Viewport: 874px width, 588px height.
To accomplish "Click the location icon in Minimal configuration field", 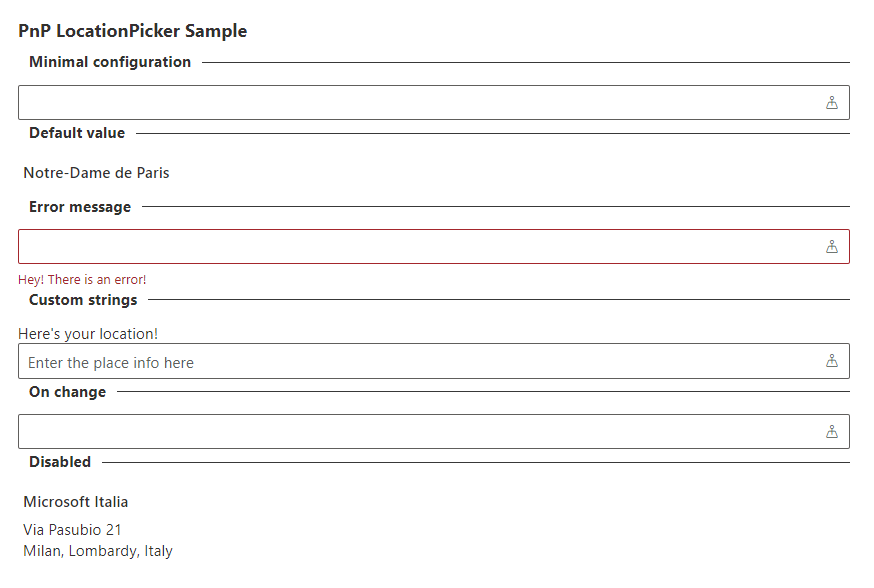I will pos(831,102).
